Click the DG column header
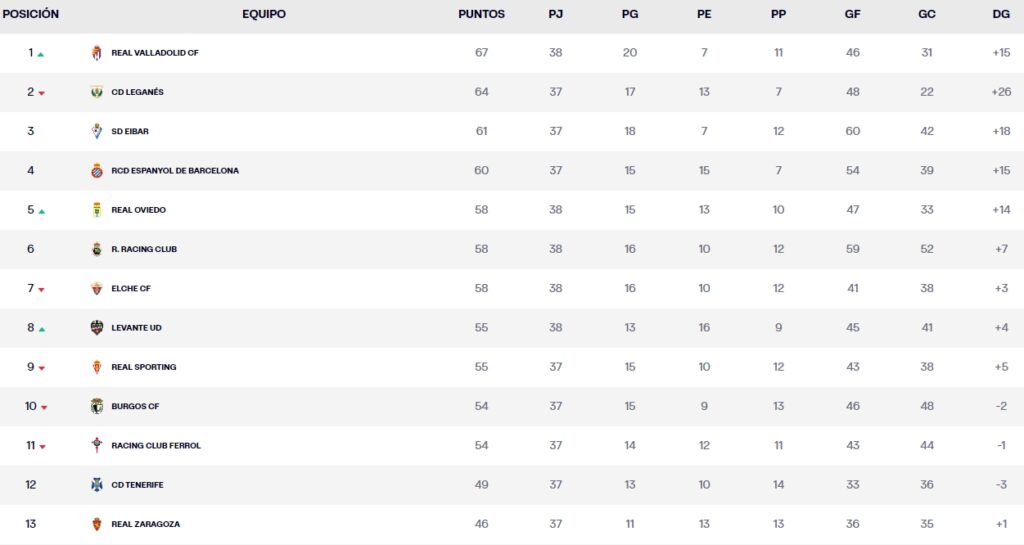 click(1001, 15)
